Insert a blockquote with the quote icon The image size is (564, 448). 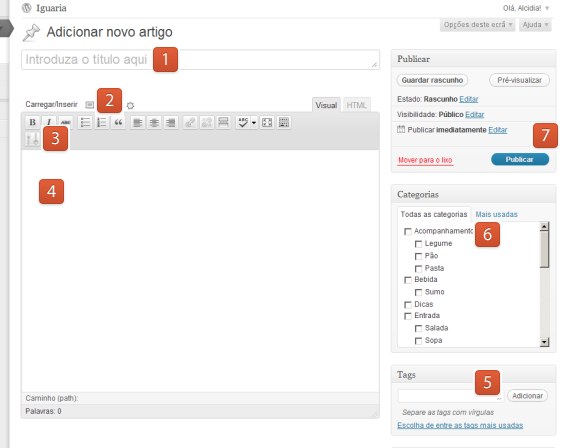[x=118, y=122]
